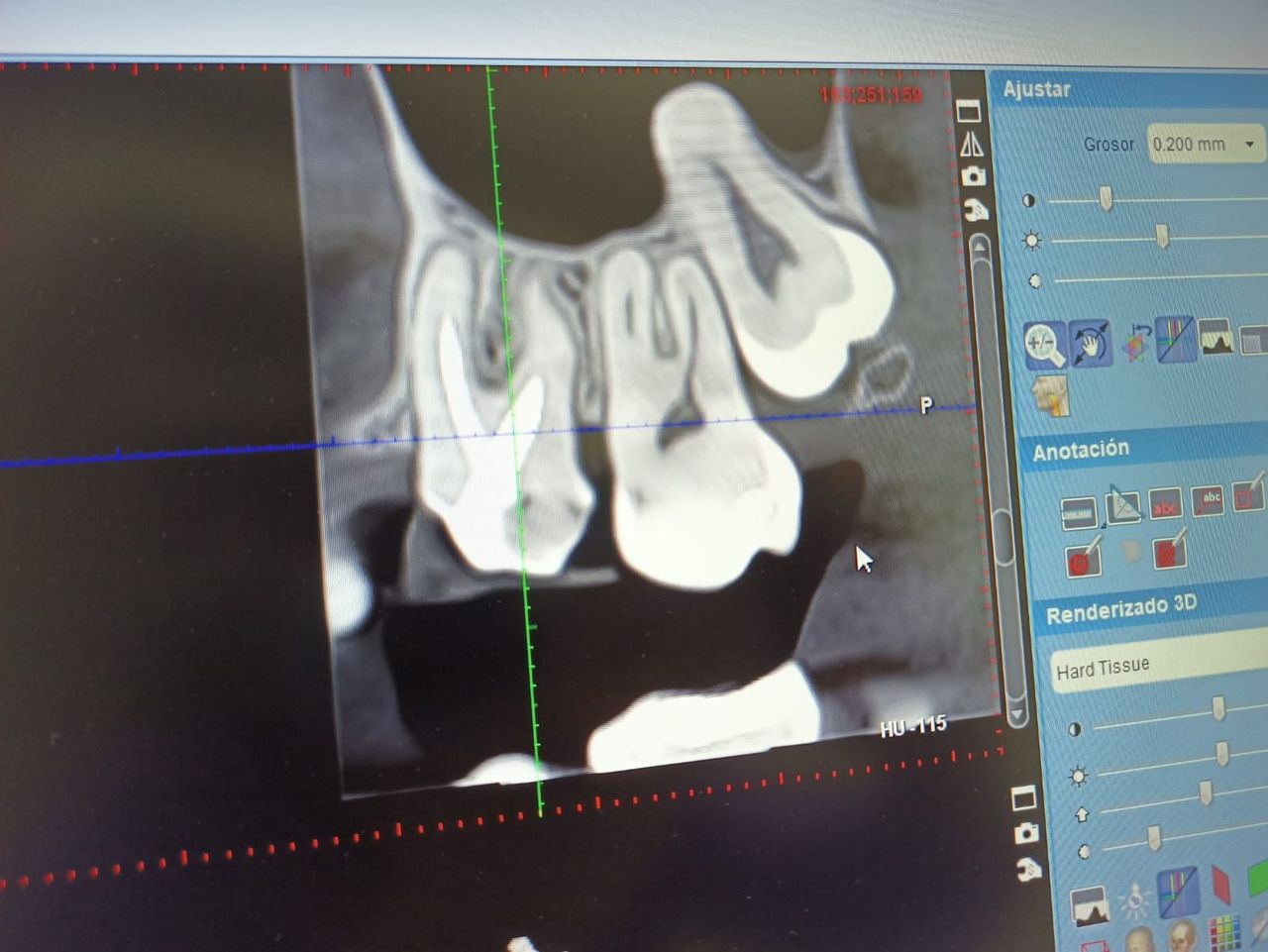Toggle the light bulb in Renderizado 3D
Screen dimensions: 1268x952
pos(1134,899)
